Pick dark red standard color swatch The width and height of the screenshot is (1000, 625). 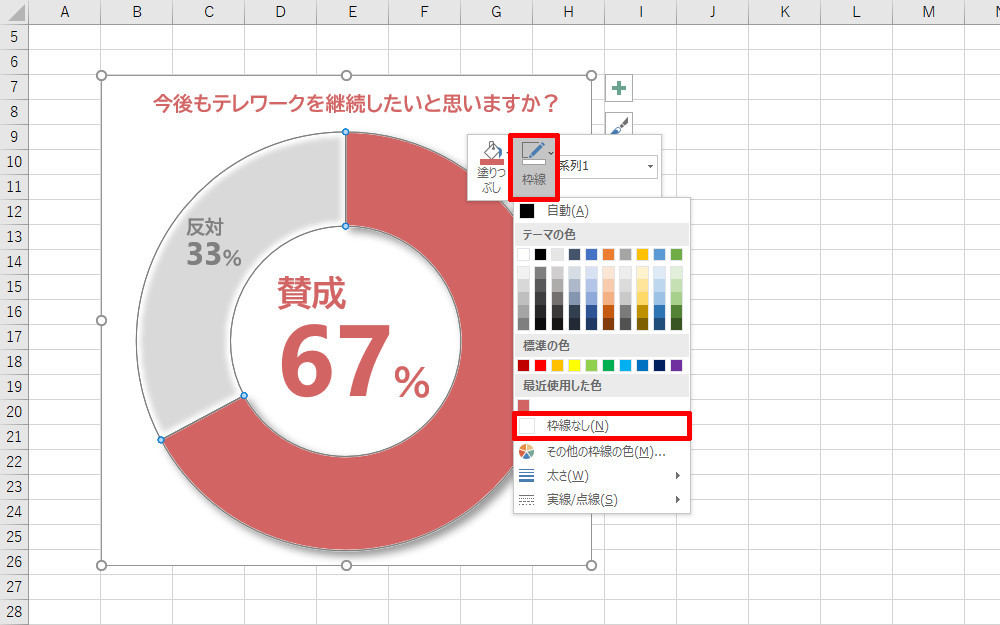tap(524, 365)
